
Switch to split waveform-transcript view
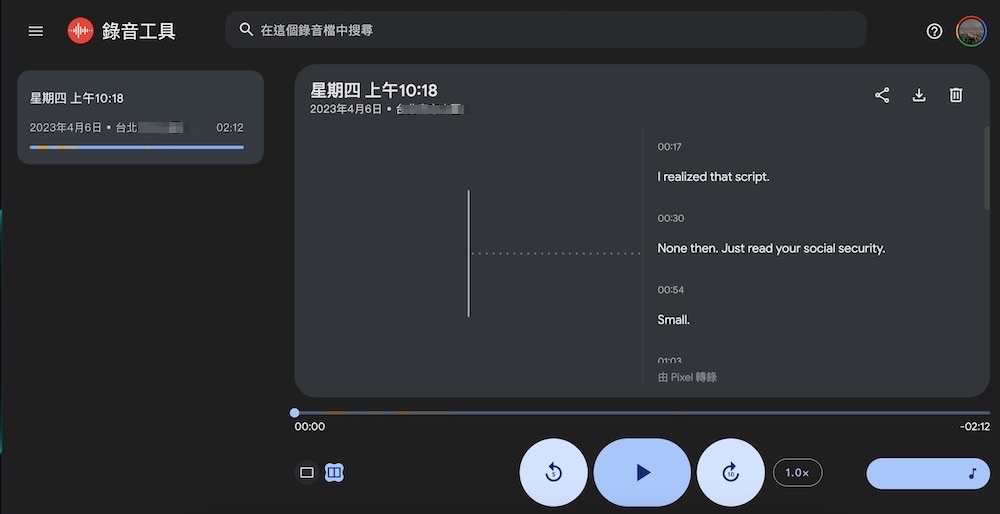click(334, 473)
